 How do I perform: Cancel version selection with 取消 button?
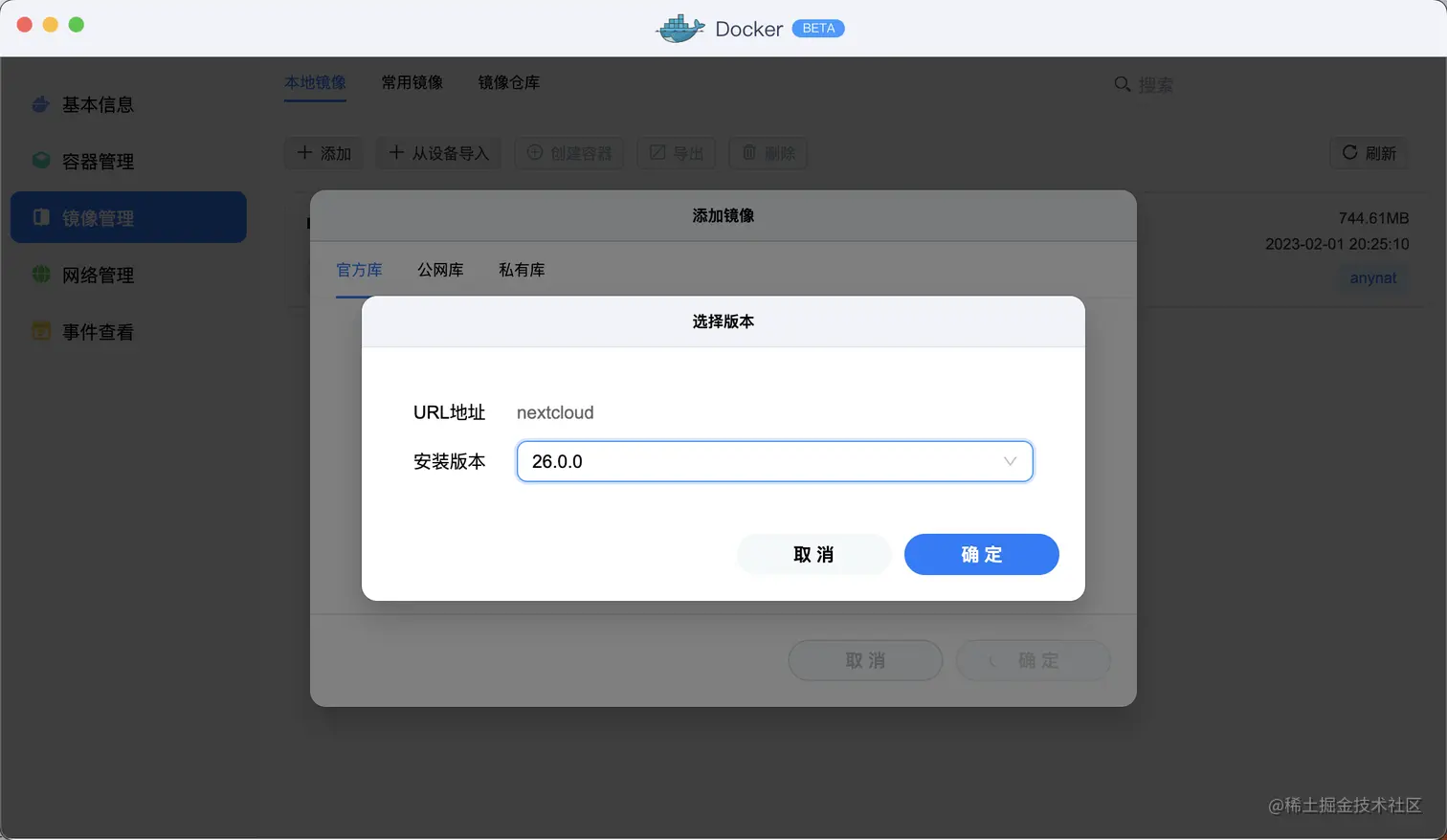pos(813,554)
